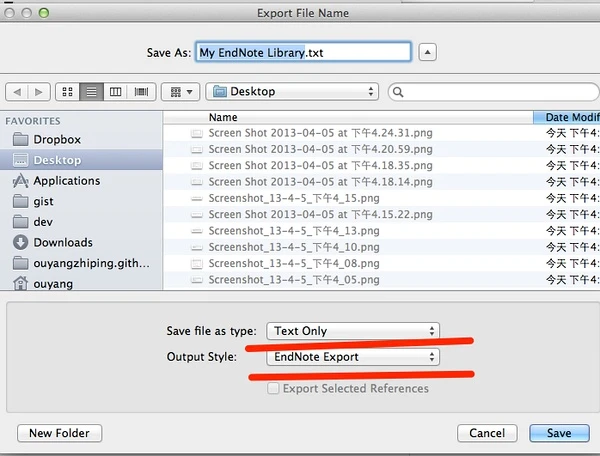Viewport: 600px width, 456px height.
Task: Open the Save file as type dropdown
Action: [x=353, y=331]
